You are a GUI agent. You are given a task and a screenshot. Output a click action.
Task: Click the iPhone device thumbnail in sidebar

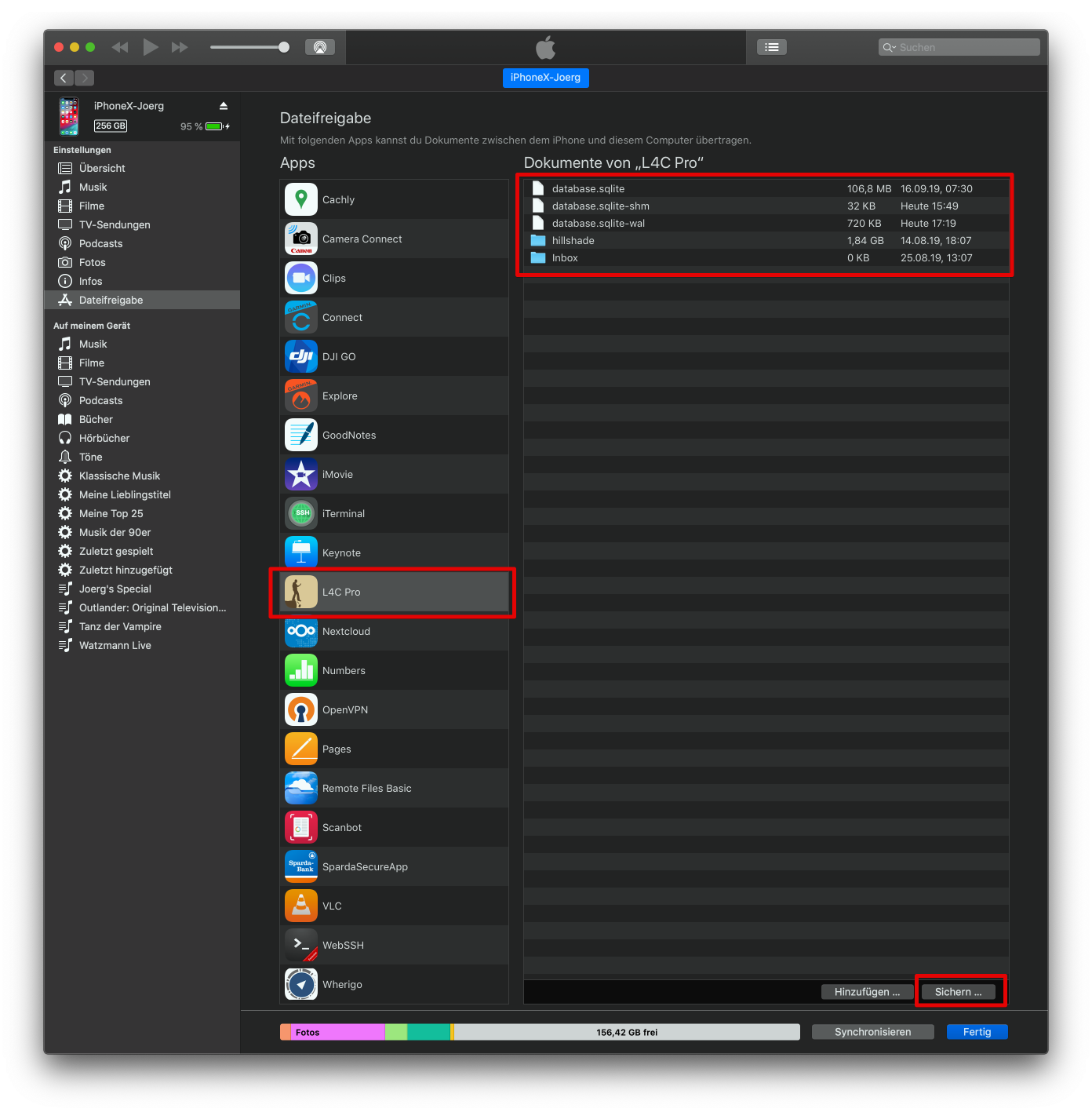coord(69,116)
